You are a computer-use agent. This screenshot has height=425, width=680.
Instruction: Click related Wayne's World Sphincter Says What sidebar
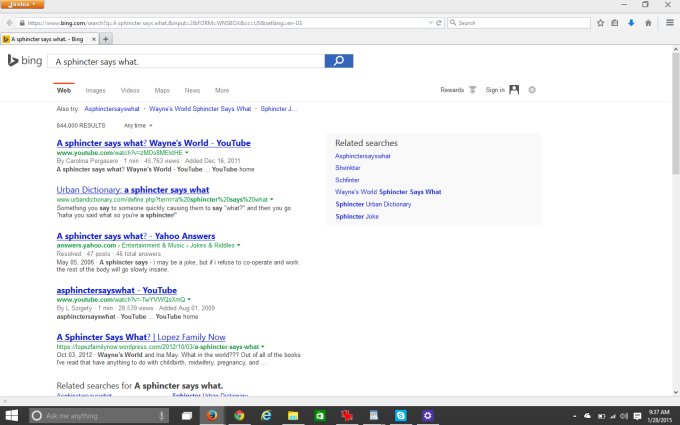point(388,192)
